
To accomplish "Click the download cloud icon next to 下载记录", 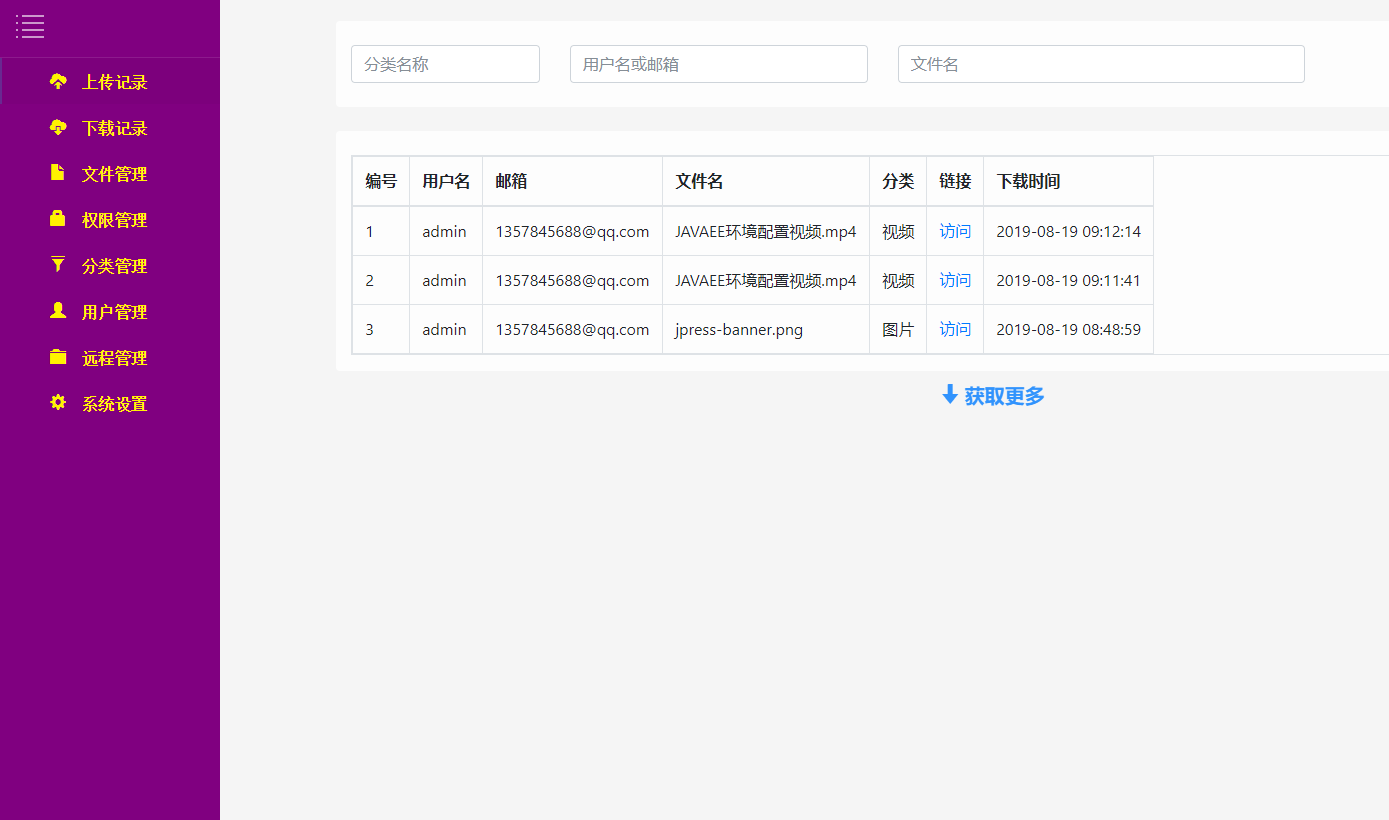I will [x=58, y=127].
